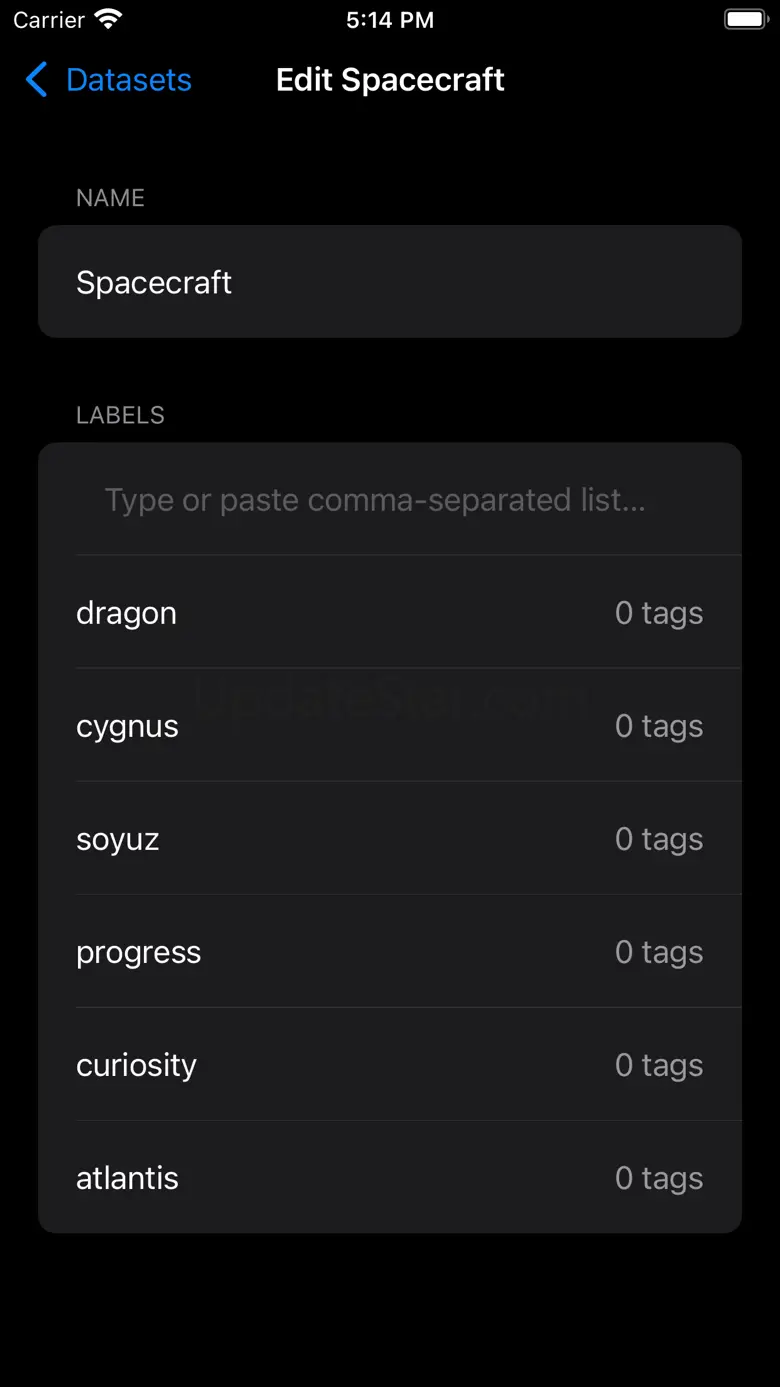Viewport: 780px width, 1387px height.
Task: Pick the atlantis label
Action: click(128, 1178)
